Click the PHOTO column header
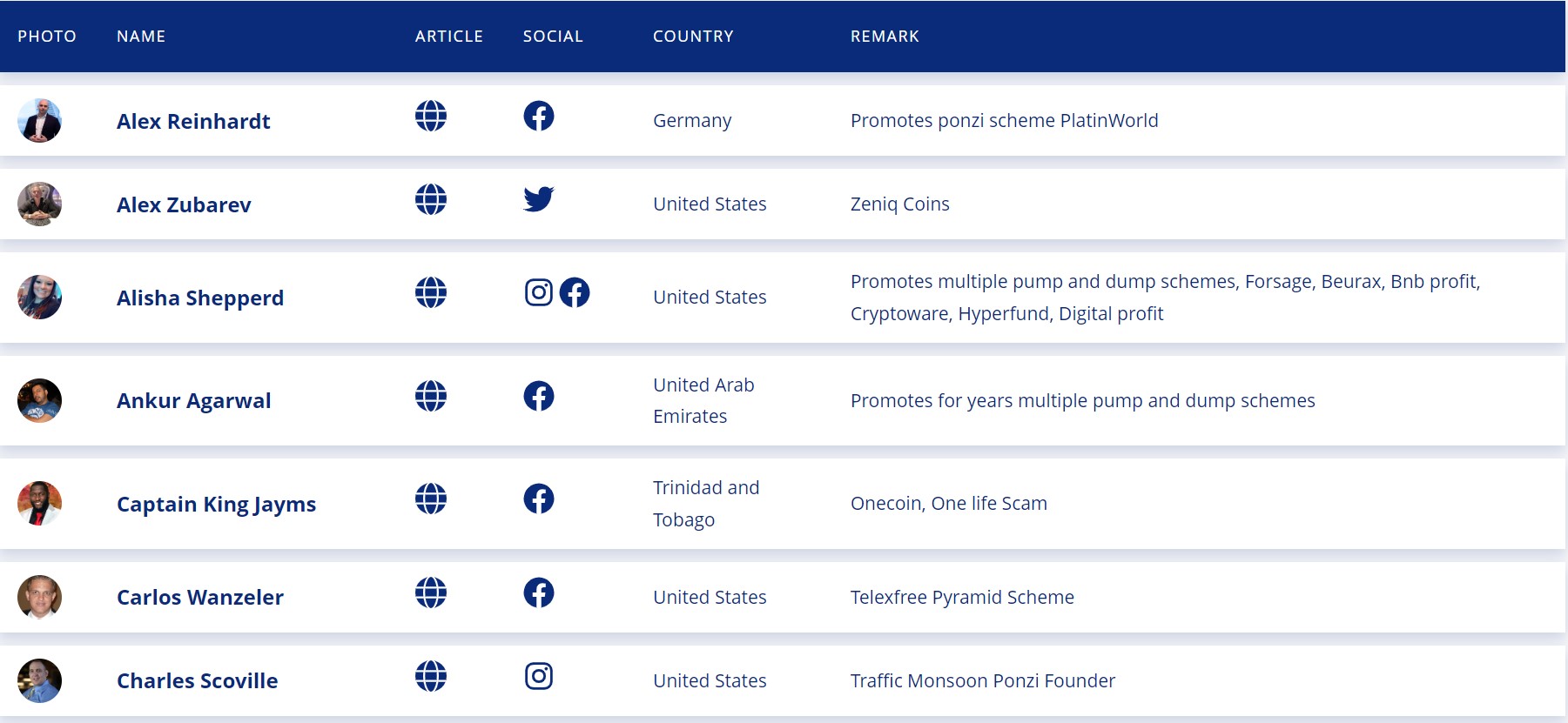 tap(47, 37)
